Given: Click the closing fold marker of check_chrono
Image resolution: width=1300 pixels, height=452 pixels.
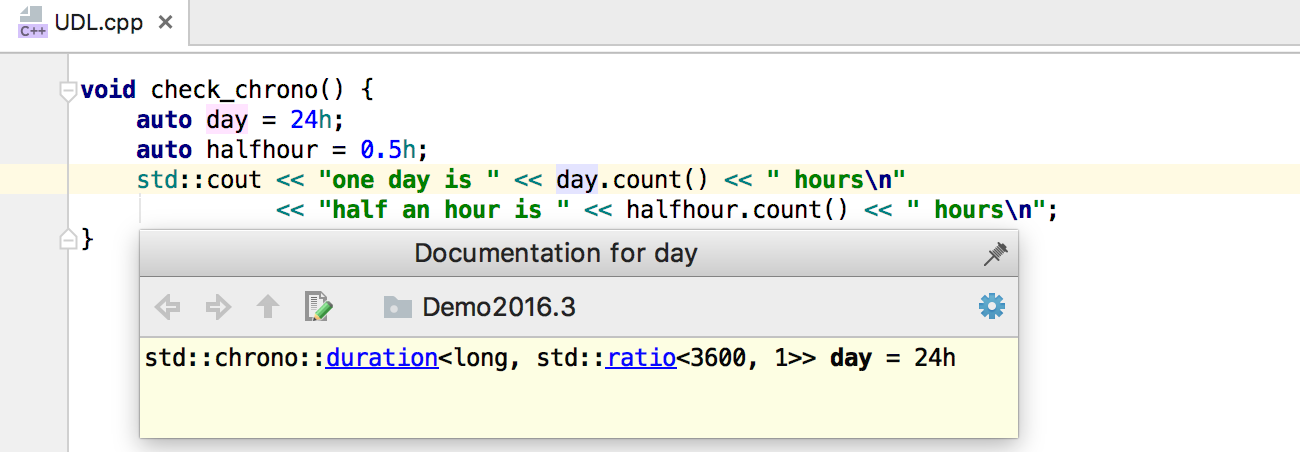Looking at the screenshot, I should pos(68,239).
